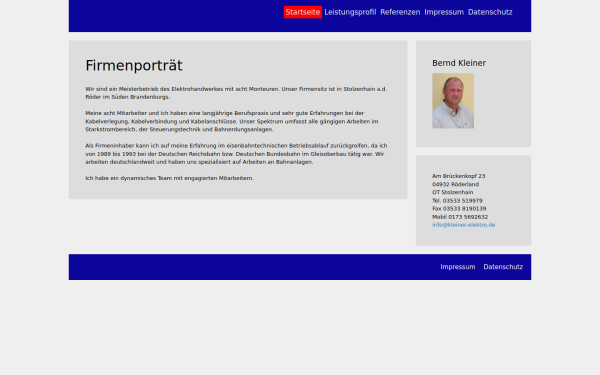Click the Impressum link in the footer
This screenshot has width=600, height=375.
pyautogui.click(x=458, y=267)
